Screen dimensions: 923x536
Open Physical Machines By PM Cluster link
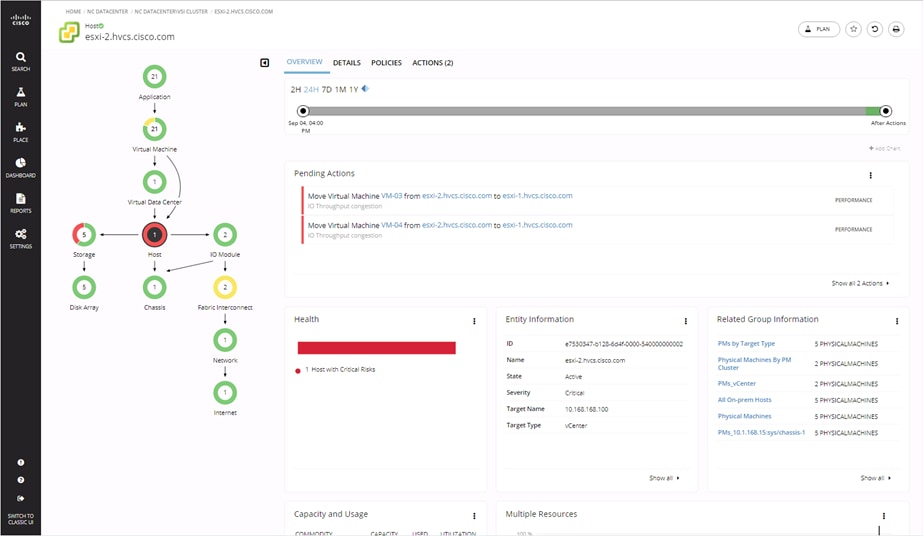click(x=755, y=364)
